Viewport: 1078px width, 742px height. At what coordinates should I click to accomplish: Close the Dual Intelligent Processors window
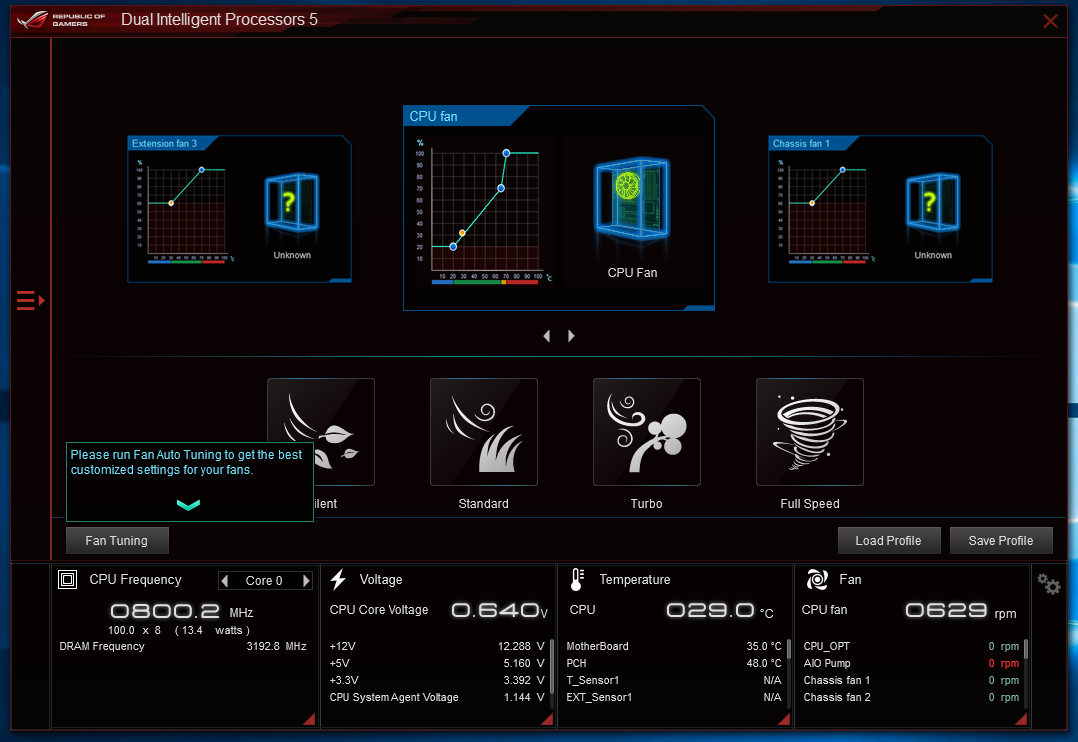(x=1050, y=21)
